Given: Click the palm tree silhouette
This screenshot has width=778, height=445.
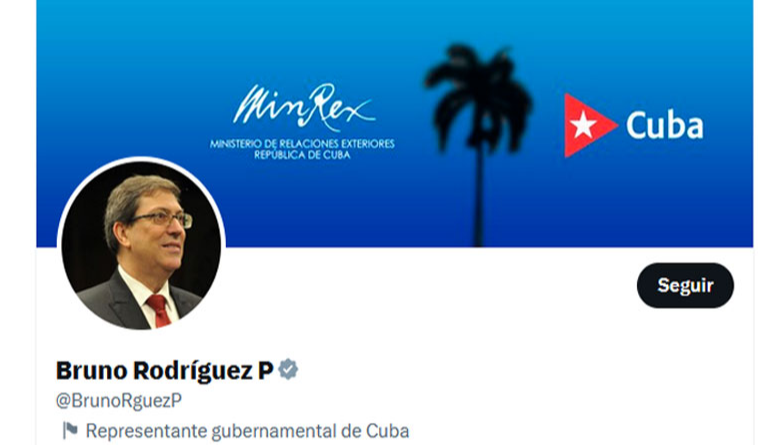Looking at the screenshot, I should click(x=478, y=145).
